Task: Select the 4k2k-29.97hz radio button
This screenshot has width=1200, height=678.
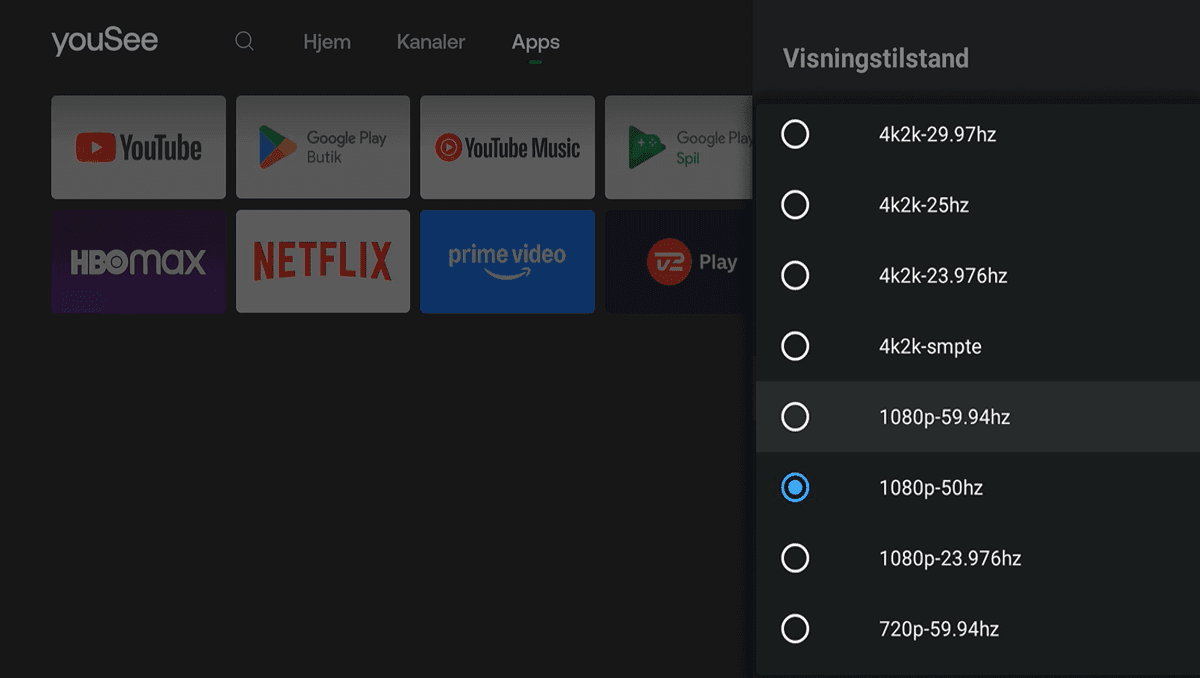Action: pos(795,134)
